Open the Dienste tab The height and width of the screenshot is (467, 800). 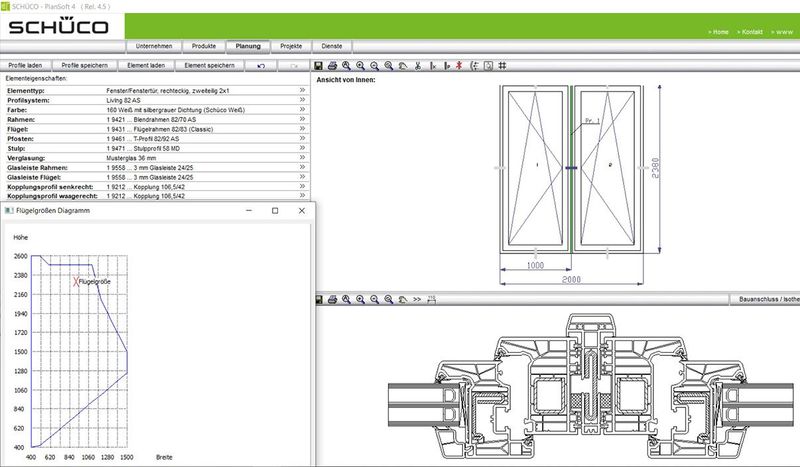pyautogui.click(x=332, y=46)
